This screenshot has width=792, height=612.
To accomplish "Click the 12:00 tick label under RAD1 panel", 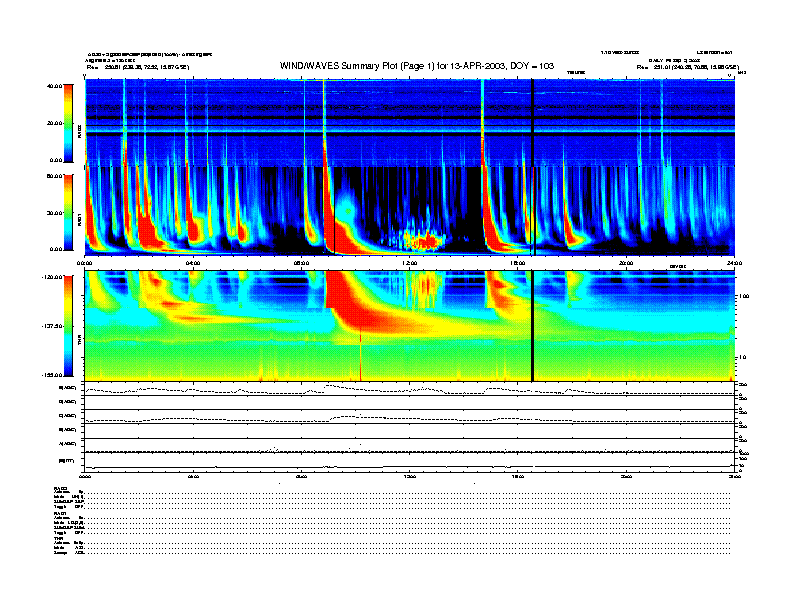I will [410, 263].
